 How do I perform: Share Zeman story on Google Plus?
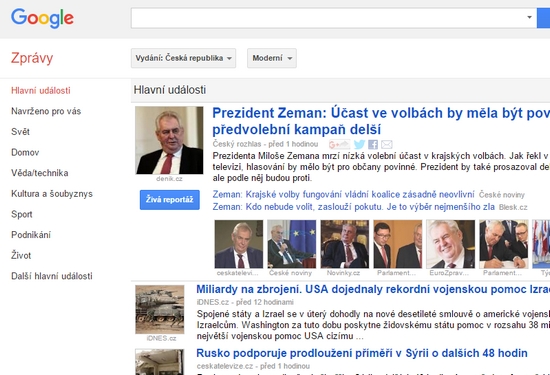click(339, 144)
